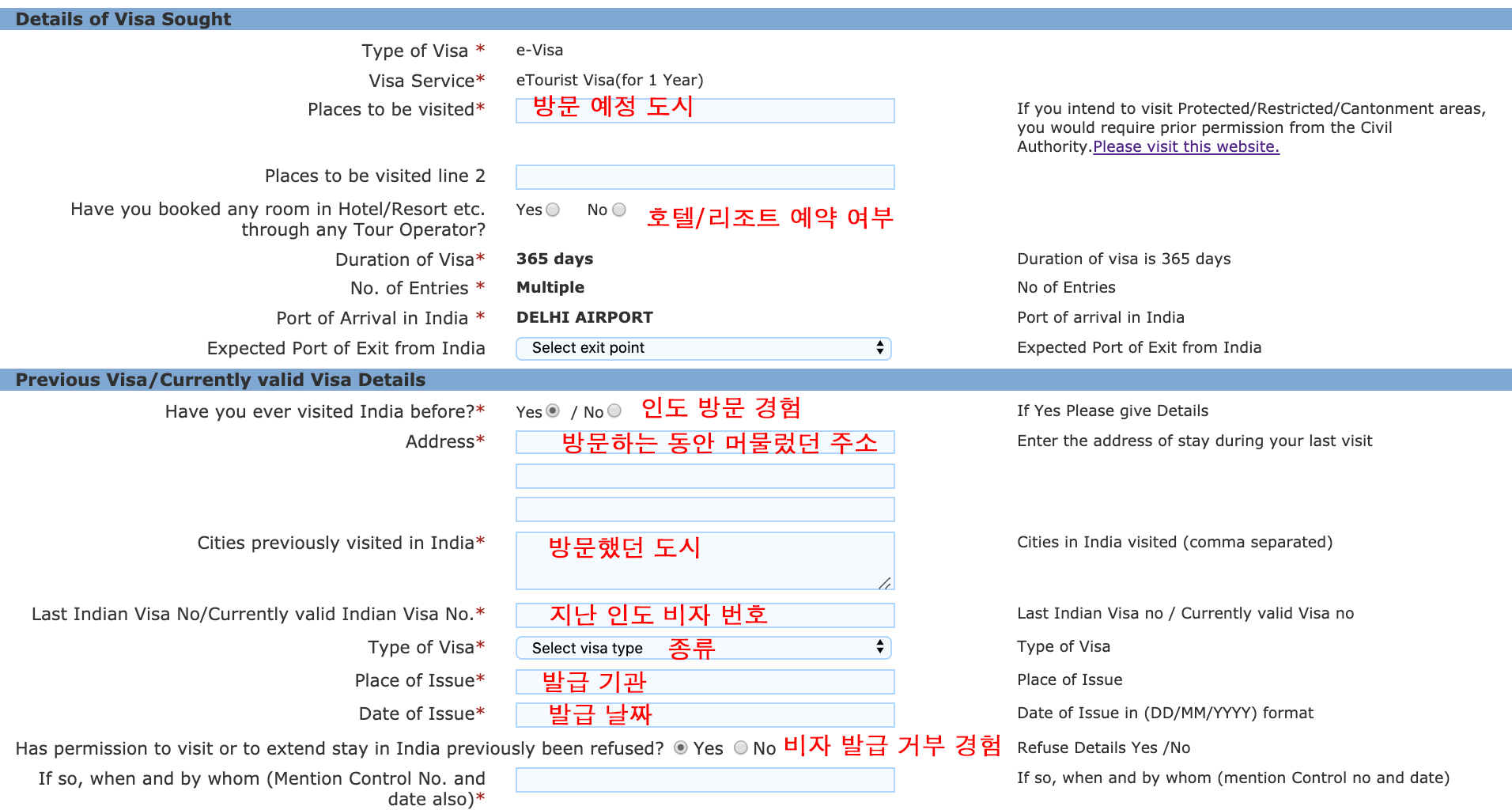Screen dimensions: 1512x810
Task: Select No for hotel/resort room booked
Action: 619,210
